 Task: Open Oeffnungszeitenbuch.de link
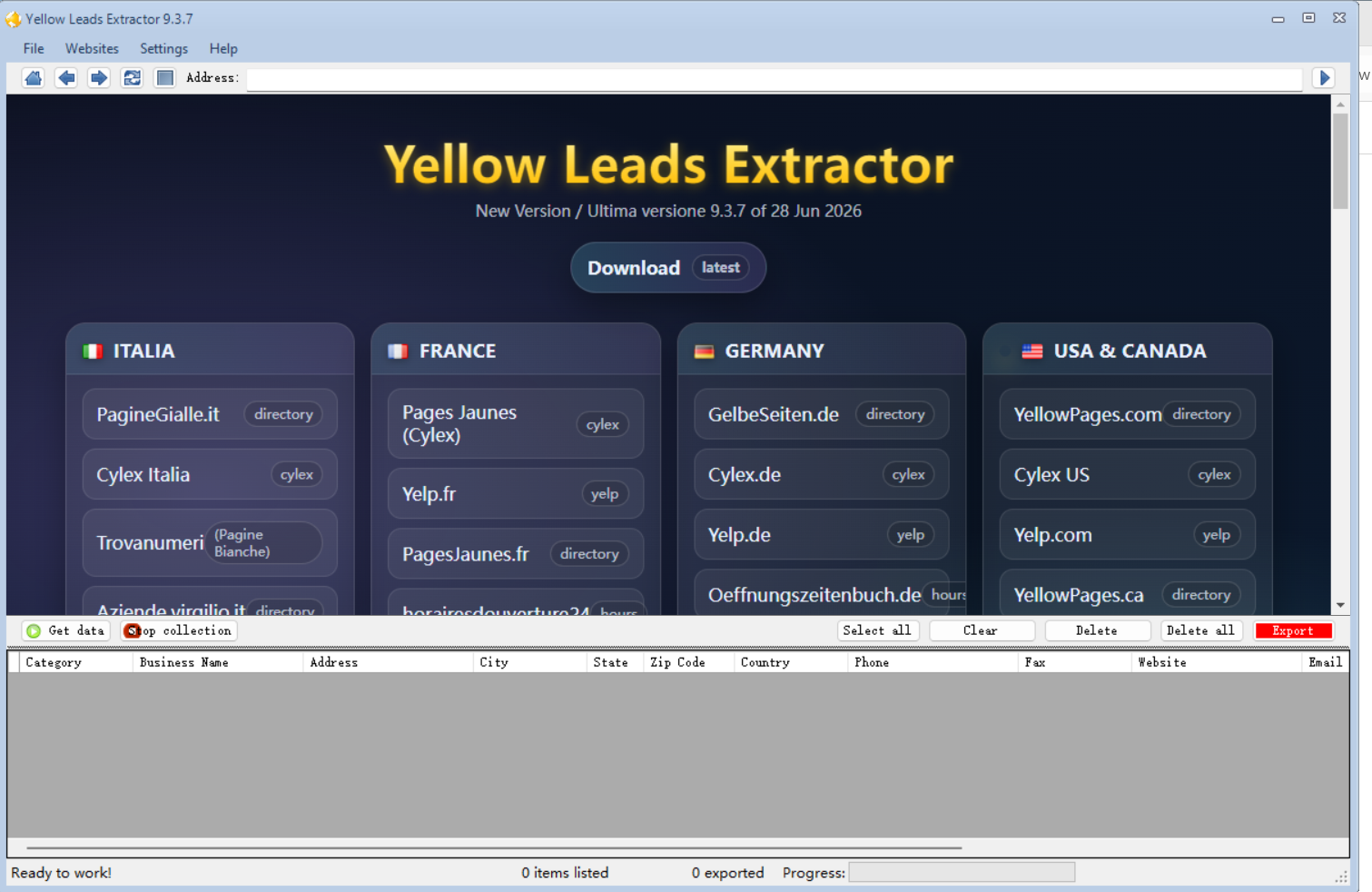(822, 594)
